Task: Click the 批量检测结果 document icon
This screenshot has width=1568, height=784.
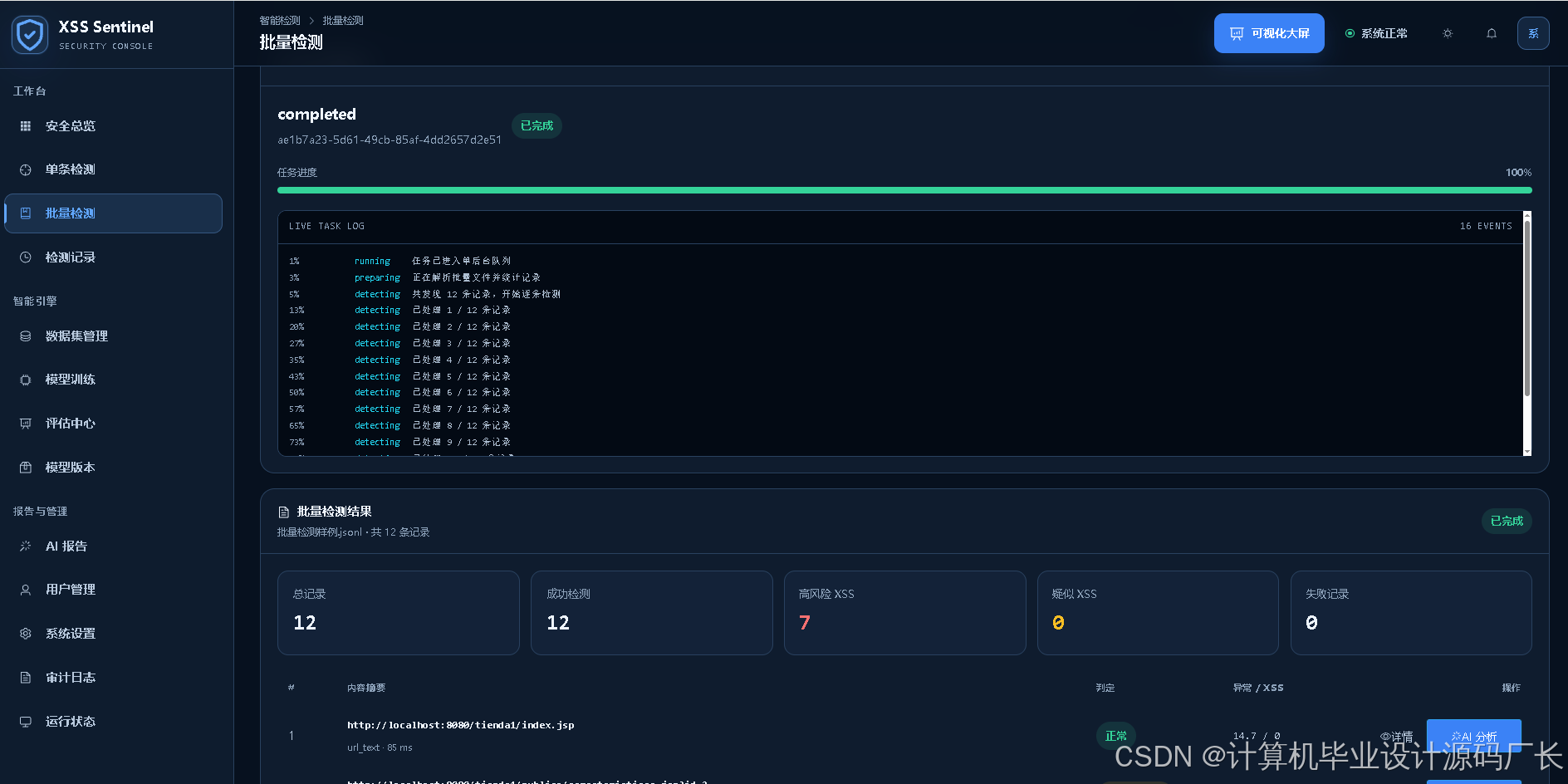Action: point(284,512)
